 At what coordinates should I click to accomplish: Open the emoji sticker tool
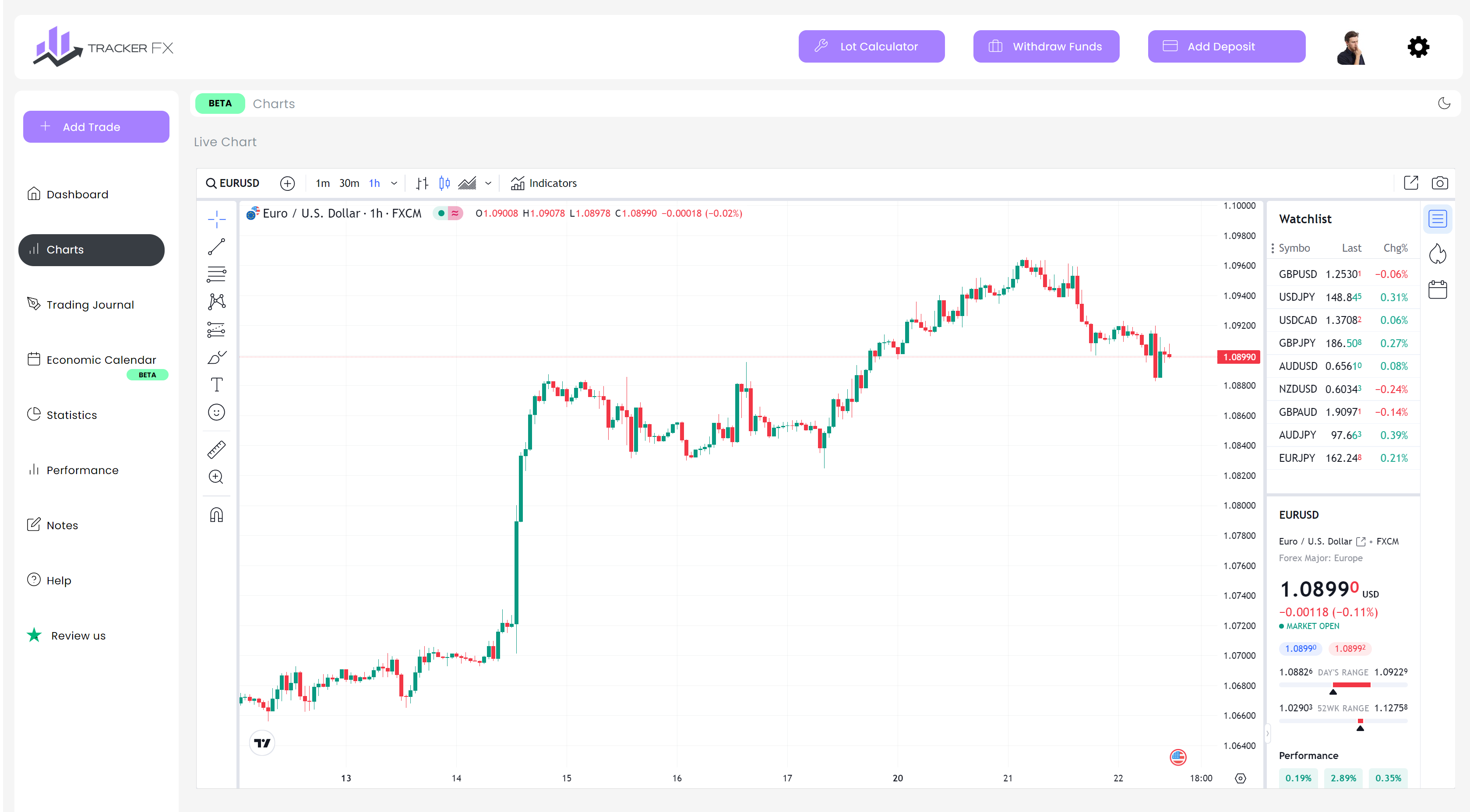pyautogui.click(x=217, y=412)
